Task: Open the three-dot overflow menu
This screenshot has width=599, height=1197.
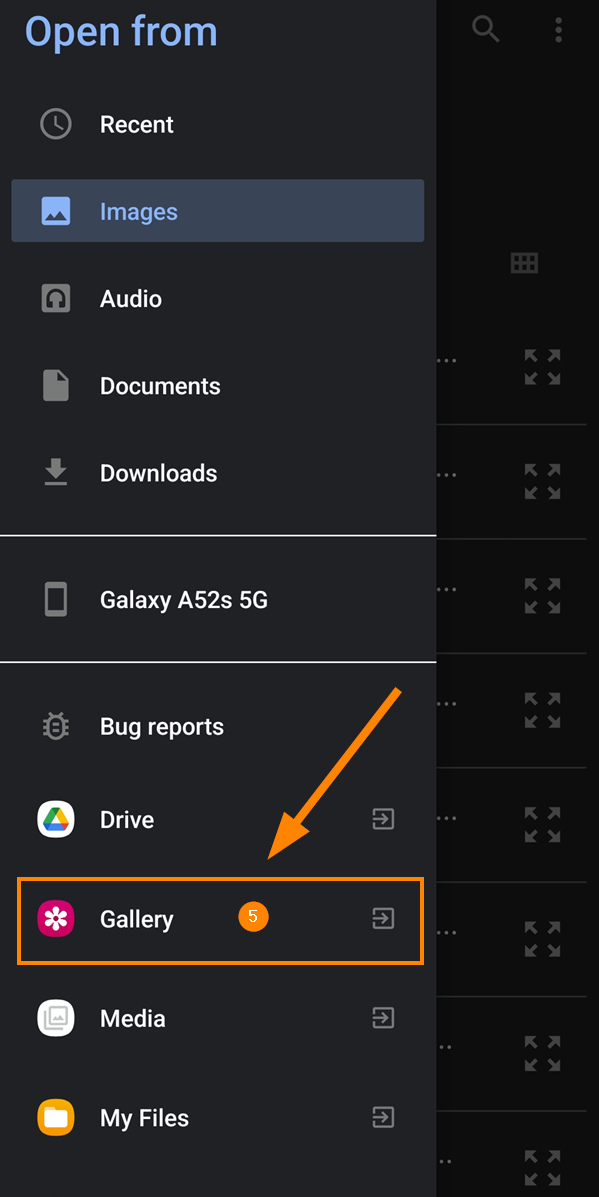Action: (559, 29)
